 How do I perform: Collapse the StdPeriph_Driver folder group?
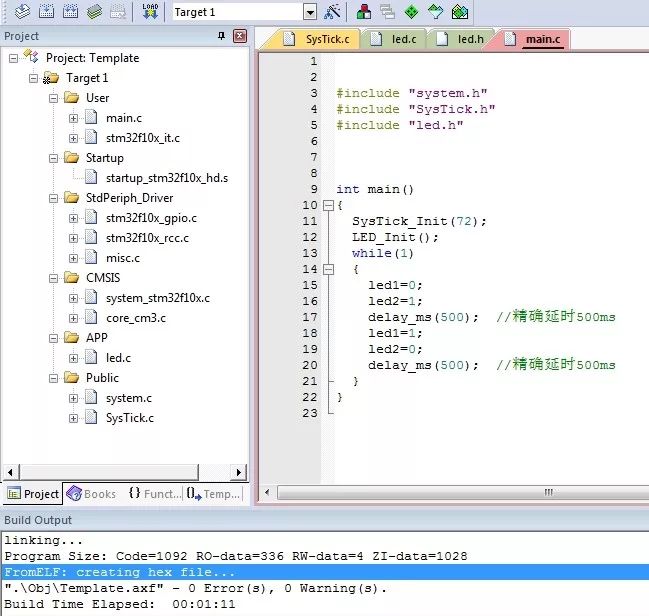(53, 198)
